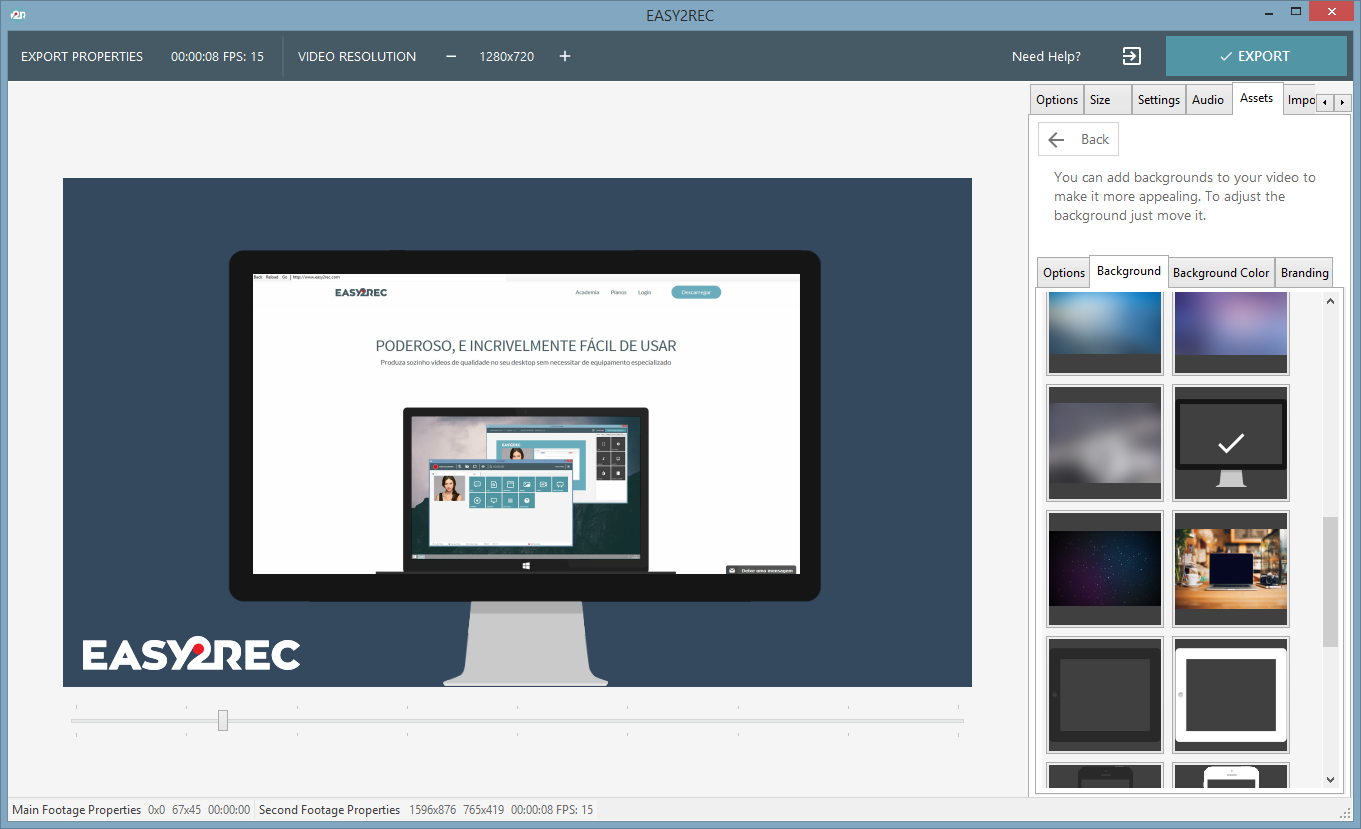Screen dimensions: 1361x829
Task: Click the "0x0" status bar value
Action: (x=156, y=810)
